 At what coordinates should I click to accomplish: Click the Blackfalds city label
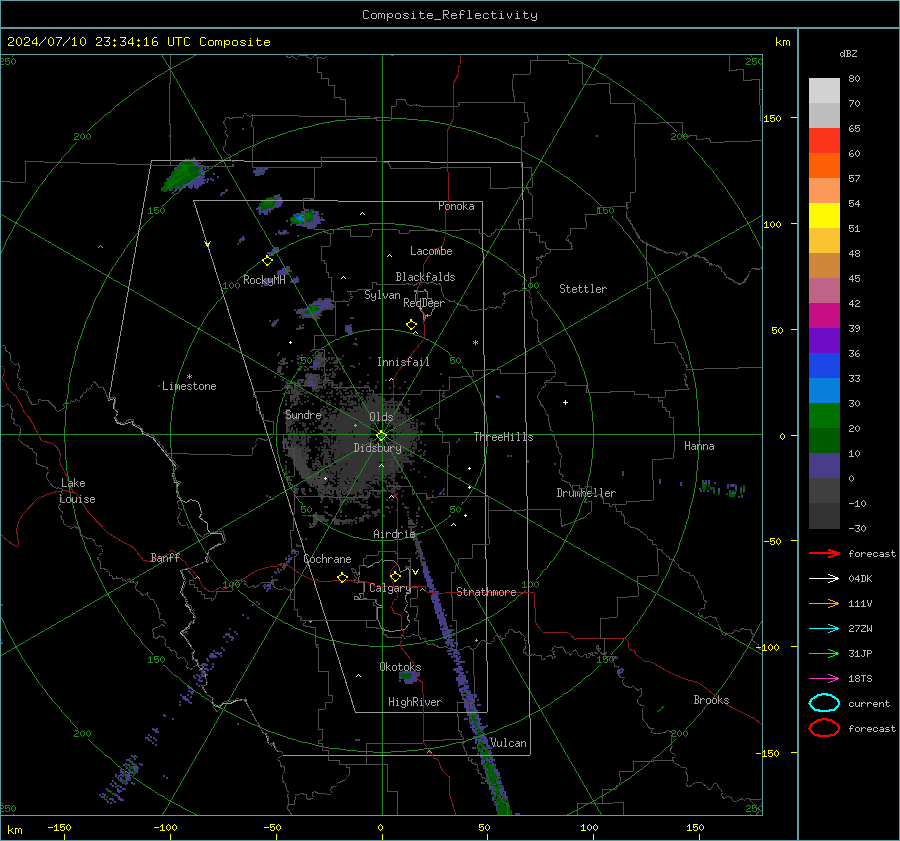(425, 277)
